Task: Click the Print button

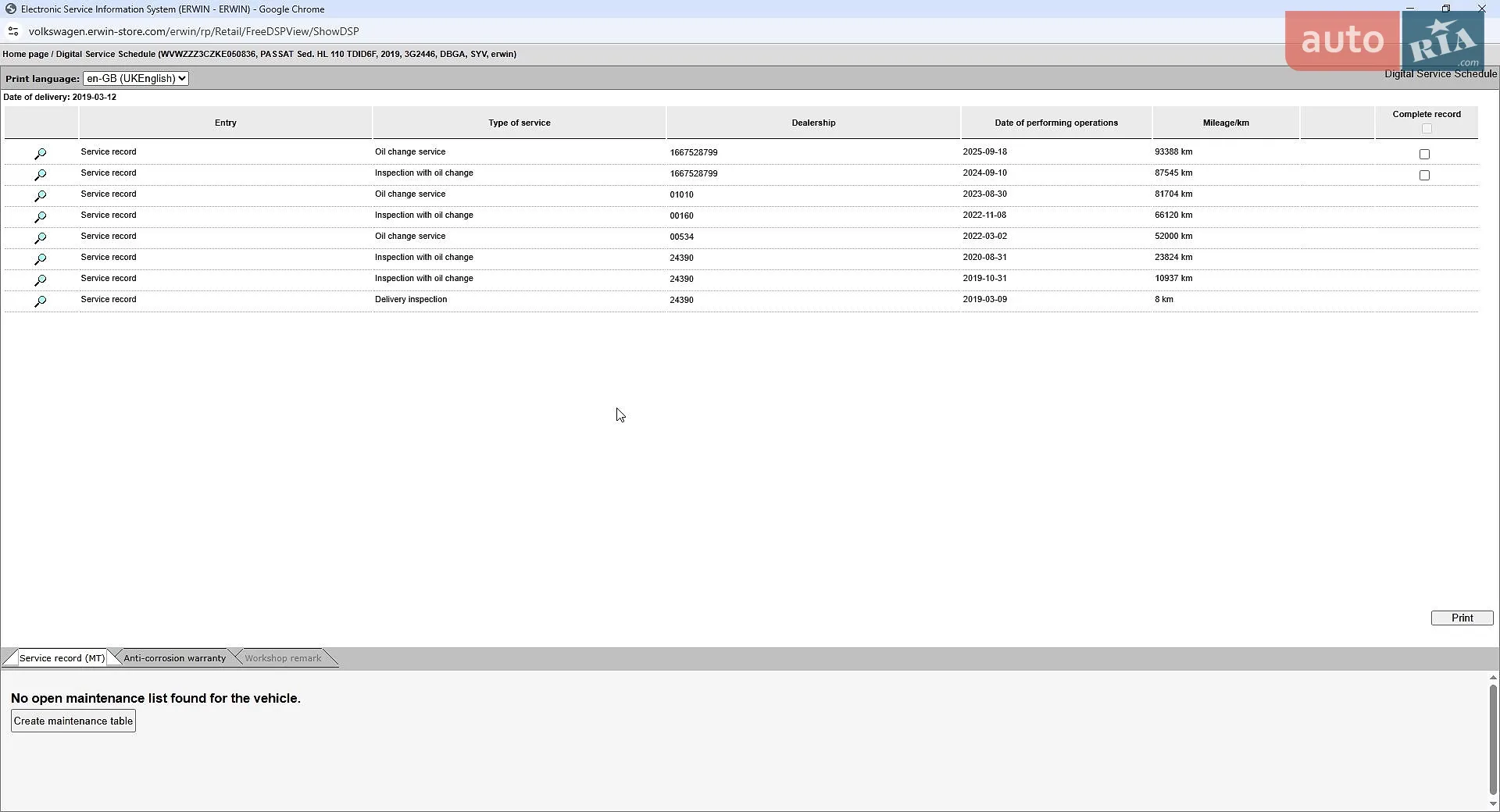Action: 1462,618
